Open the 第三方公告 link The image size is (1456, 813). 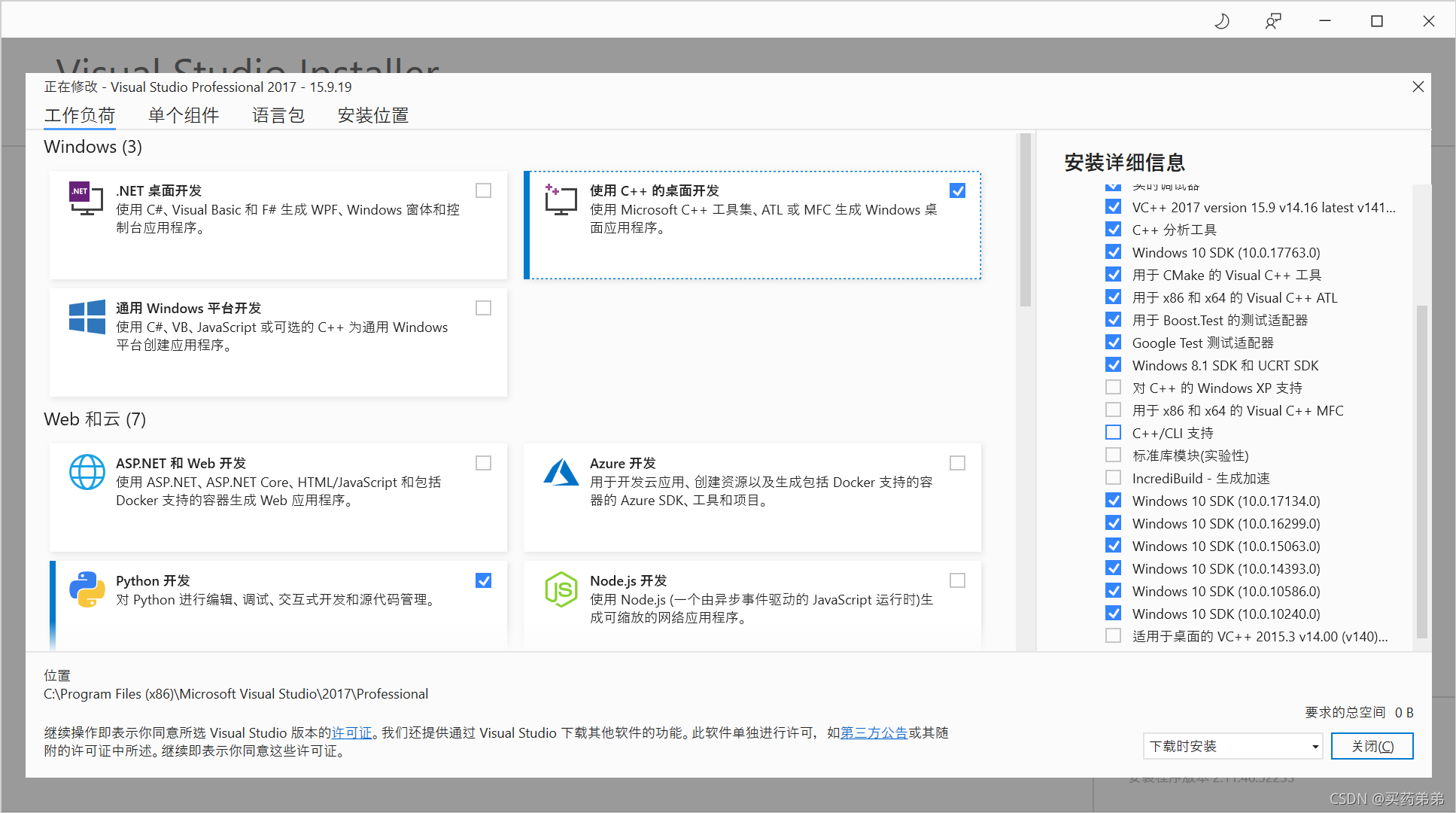tap(874, 732)
